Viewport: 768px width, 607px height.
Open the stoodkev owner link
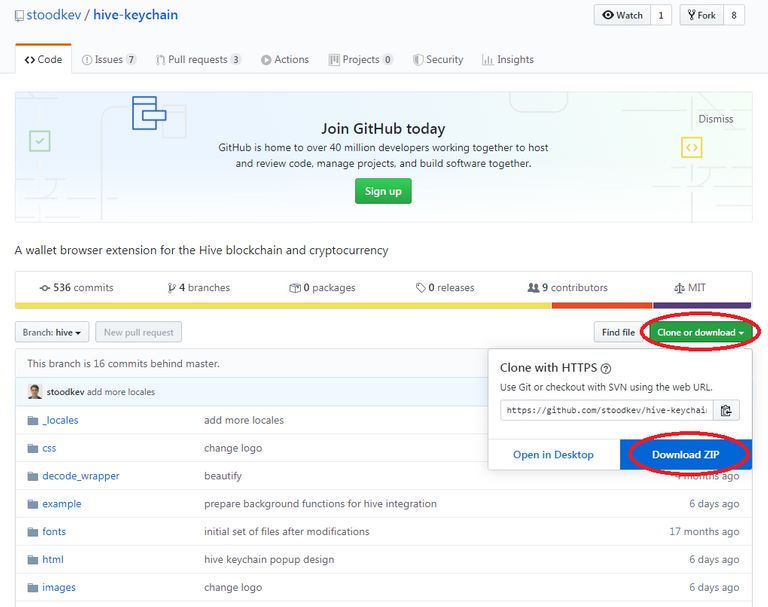point(53,15)
